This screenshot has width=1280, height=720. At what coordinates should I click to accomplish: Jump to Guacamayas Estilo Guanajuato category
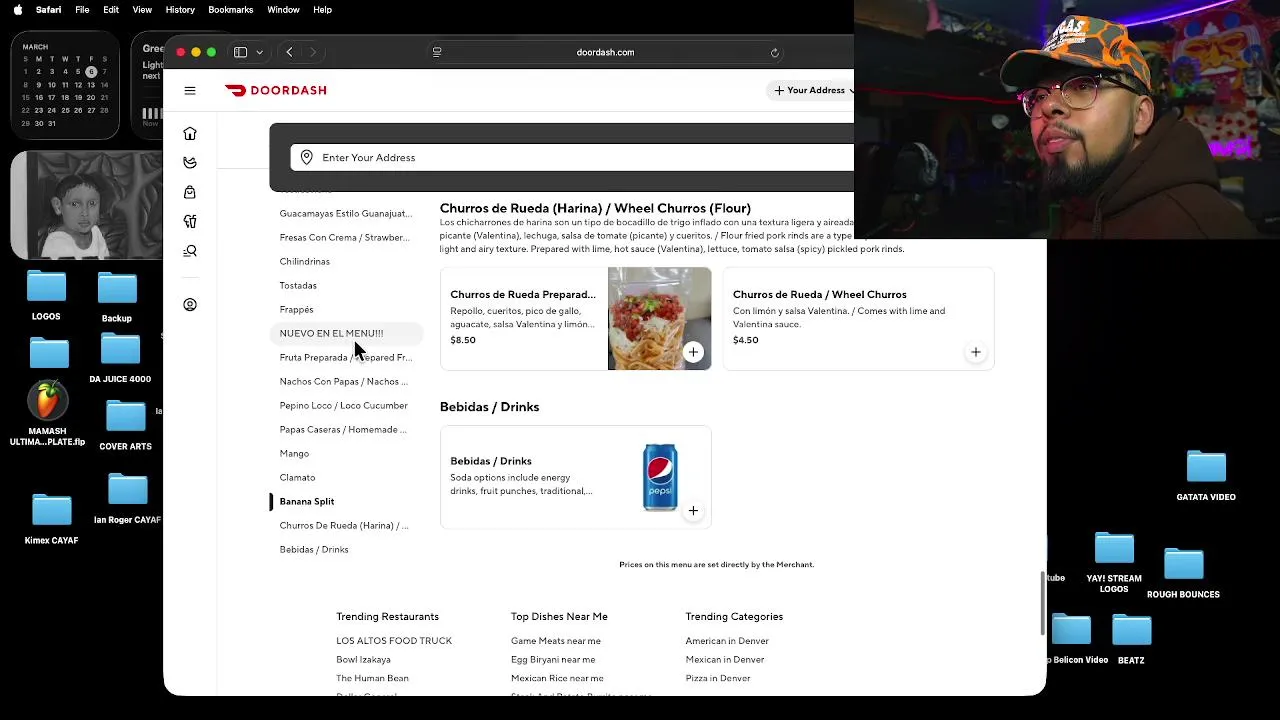[346, 214]
